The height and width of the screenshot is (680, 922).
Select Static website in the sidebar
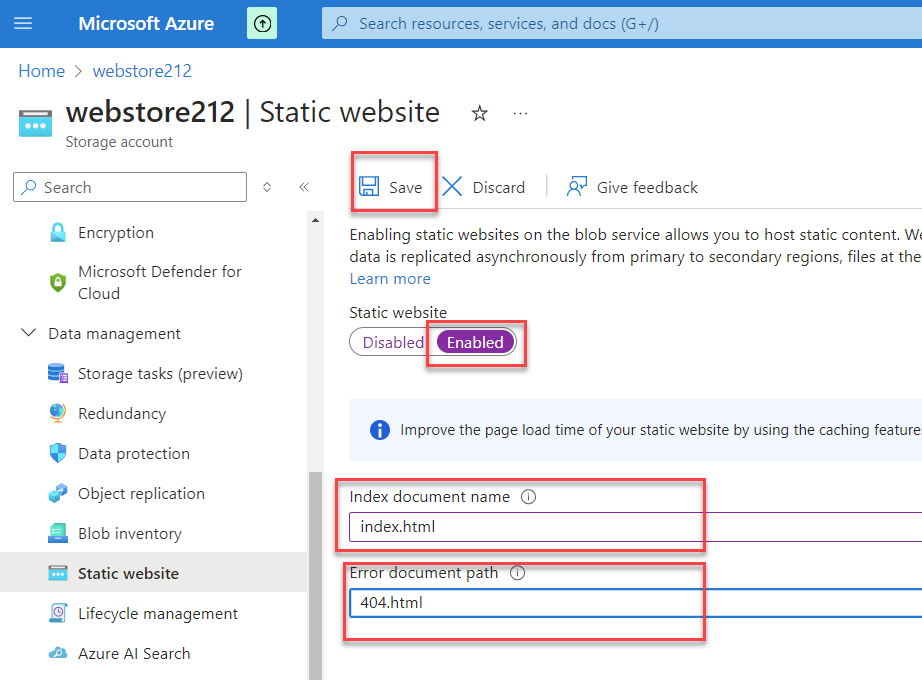click(x=125, y=573)
